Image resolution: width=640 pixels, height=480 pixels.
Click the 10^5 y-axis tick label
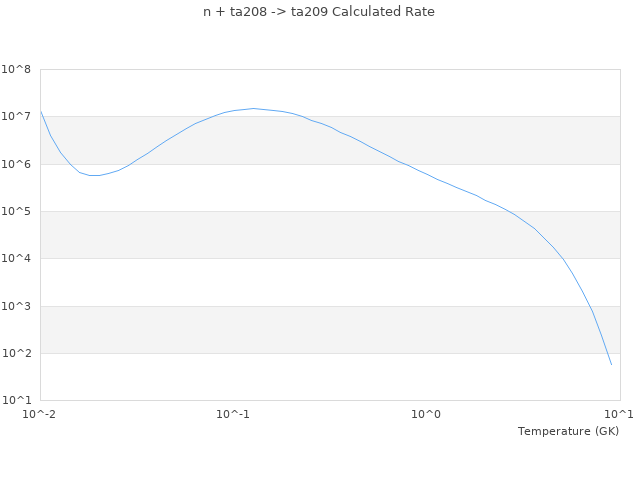[x=16, y=212]
